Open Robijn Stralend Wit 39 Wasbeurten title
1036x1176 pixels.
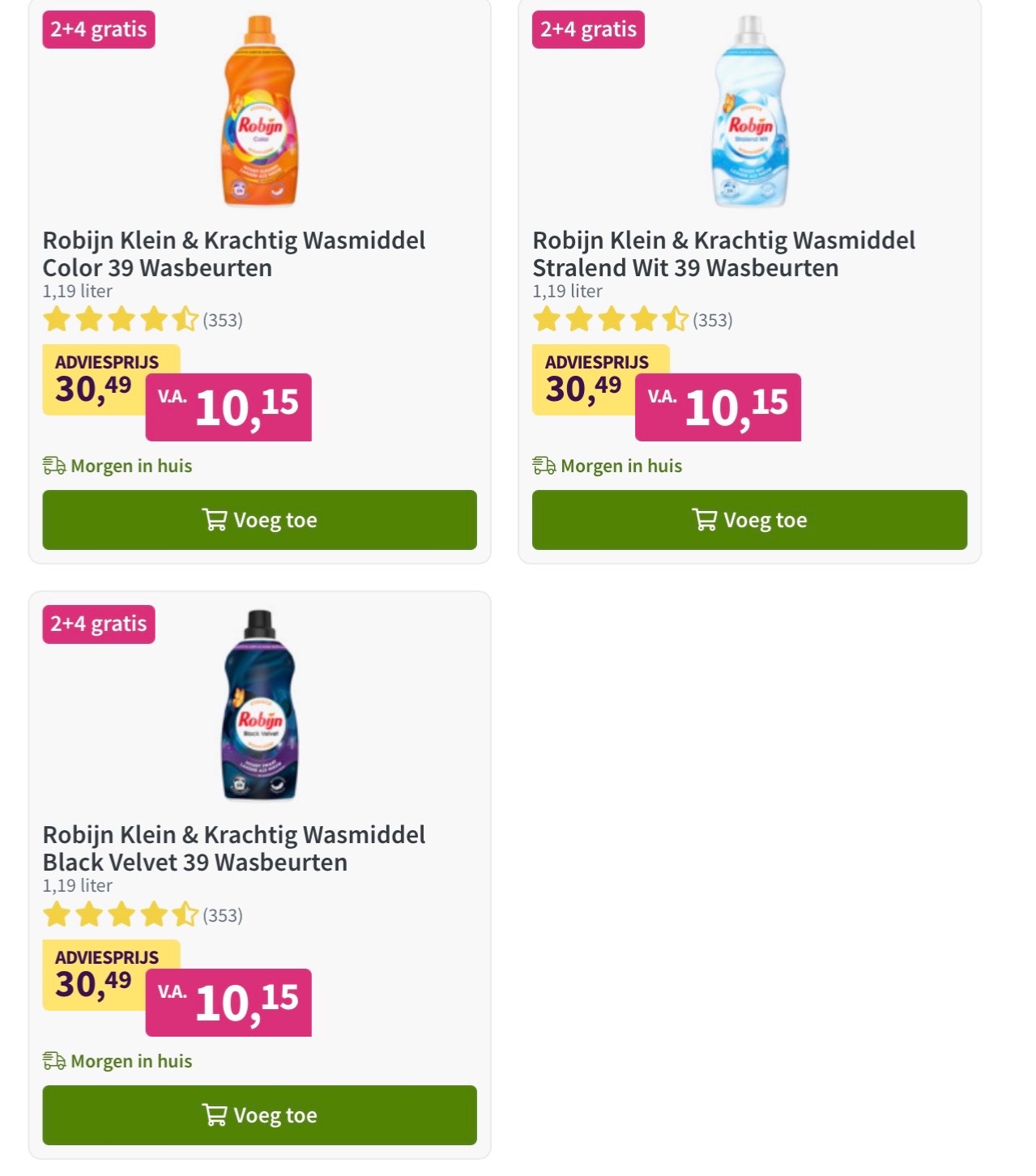tap(724, 254)
